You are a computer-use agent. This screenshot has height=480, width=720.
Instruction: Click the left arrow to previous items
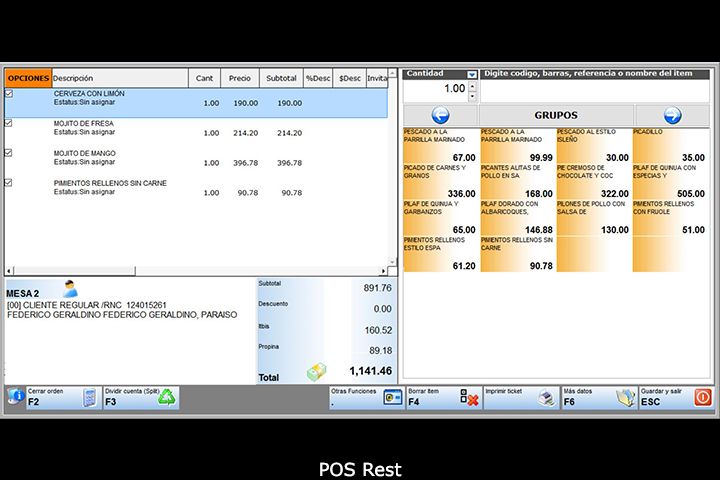tap(440, 115)
